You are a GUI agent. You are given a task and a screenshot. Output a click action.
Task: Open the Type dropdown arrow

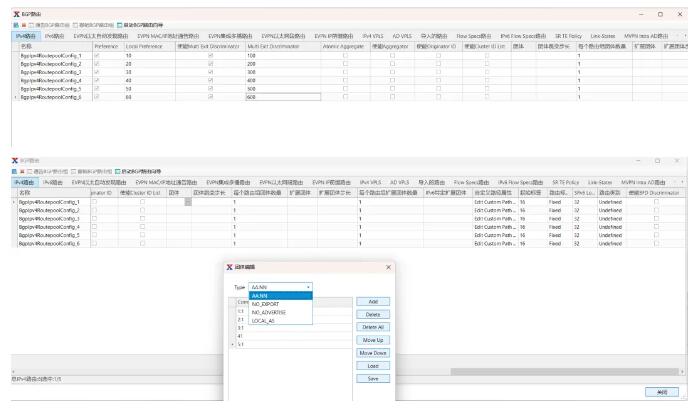click(309, 287)
